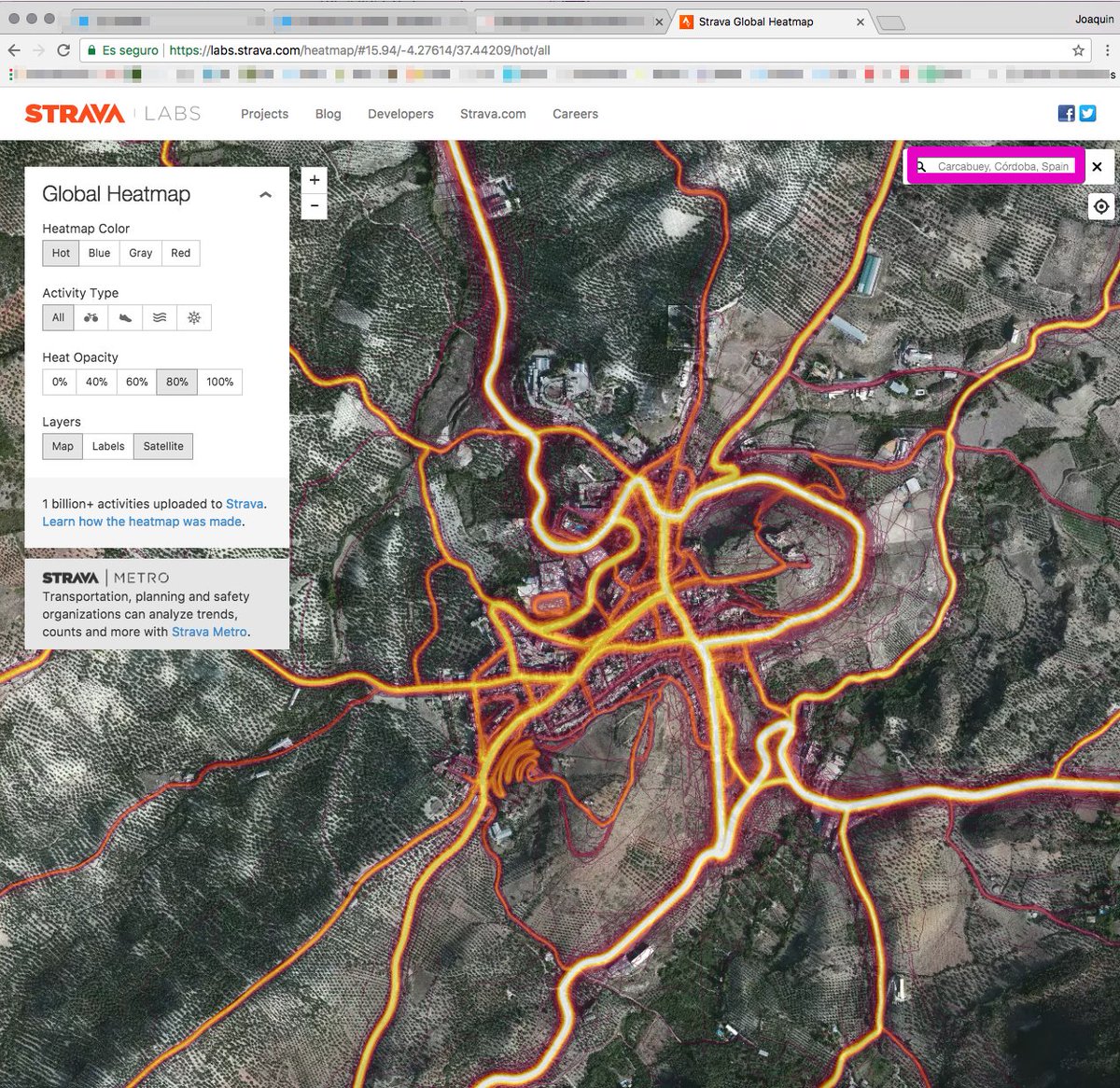This screenshot has width=1120, height=1088.
Task: Select the winter snowflake activity icon
Action: point(194,317)
